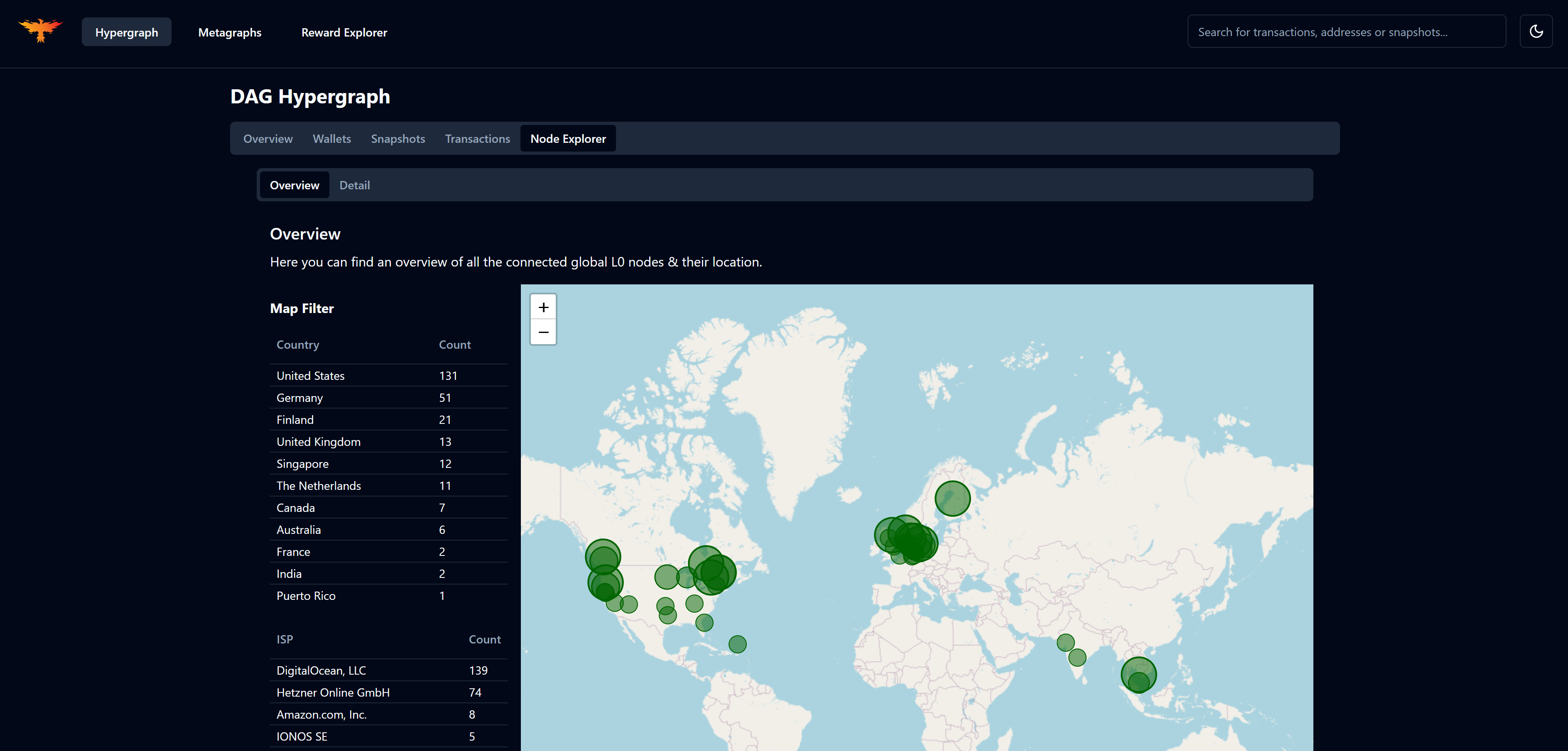Click the phoenix logo icon

pos(40,30)
